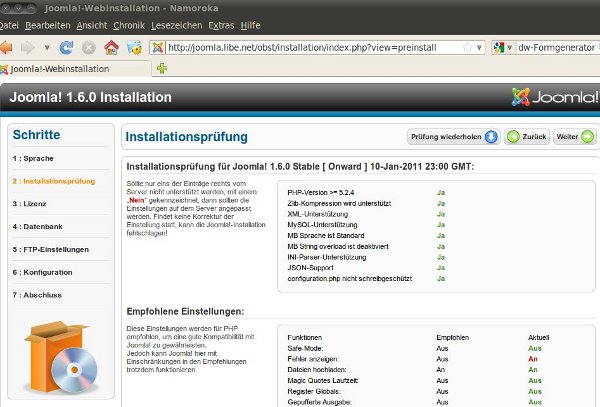Select step 6 : Konfiguration
Screen dimensions: 600x407
pyautogui.click(x=42, y=272)
